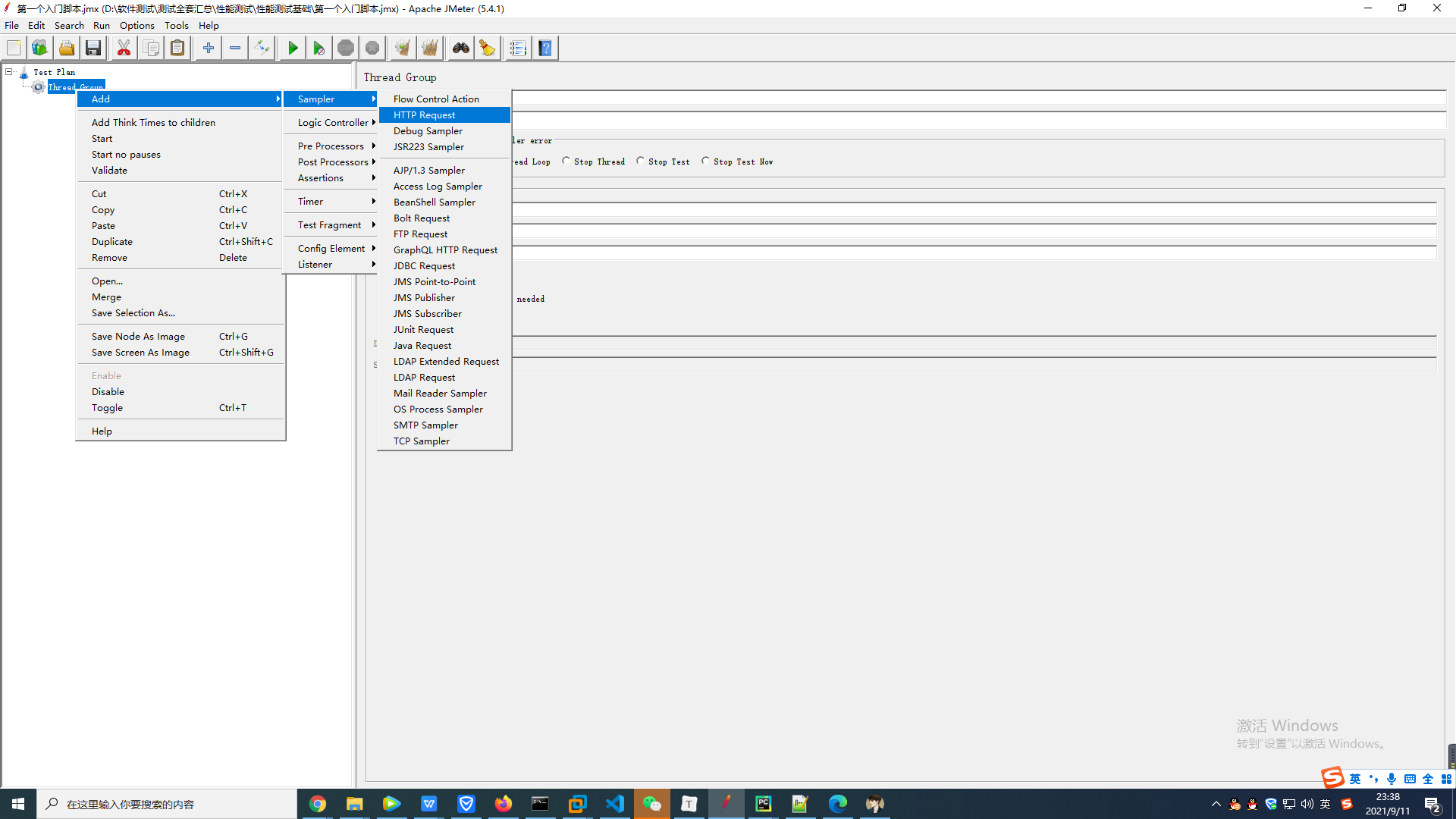The height and width of the screenshot is (819, 1456).
Task: Click Start no pauses toolbar icon
Action: click(x=318, y=49)
